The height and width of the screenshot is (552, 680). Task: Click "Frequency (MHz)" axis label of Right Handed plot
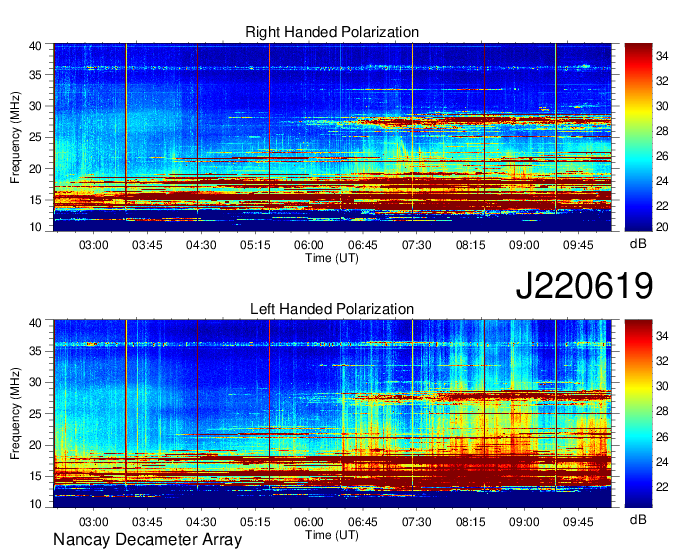click(x=15, y=137)
